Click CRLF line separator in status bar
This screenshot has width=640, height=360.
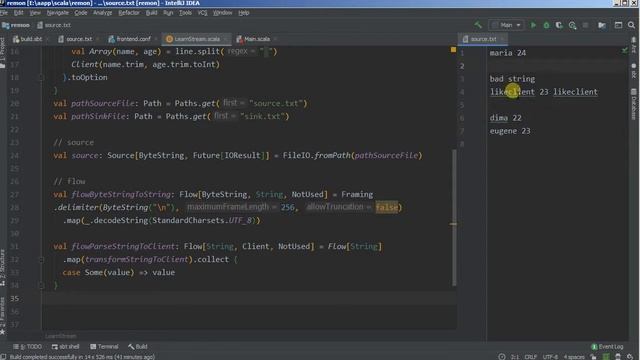[x=531, y=357]
